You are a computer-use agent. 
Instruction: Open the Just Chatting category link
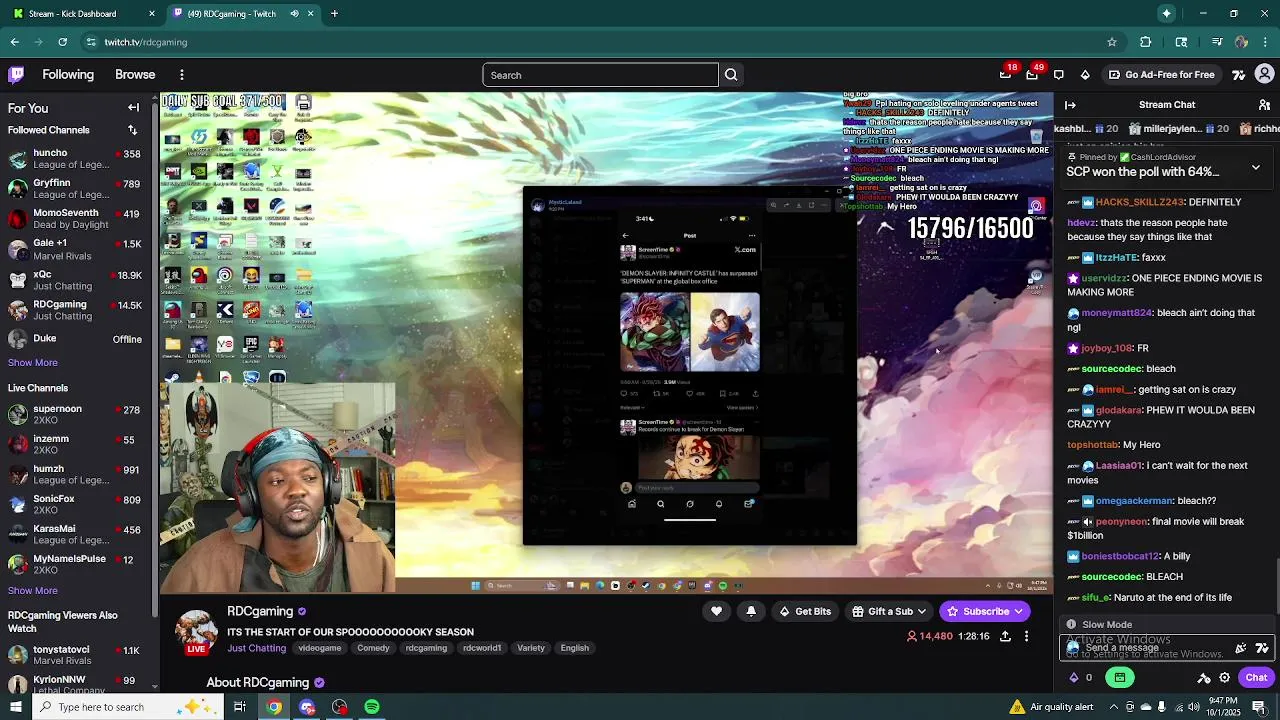tap(256, 648)
